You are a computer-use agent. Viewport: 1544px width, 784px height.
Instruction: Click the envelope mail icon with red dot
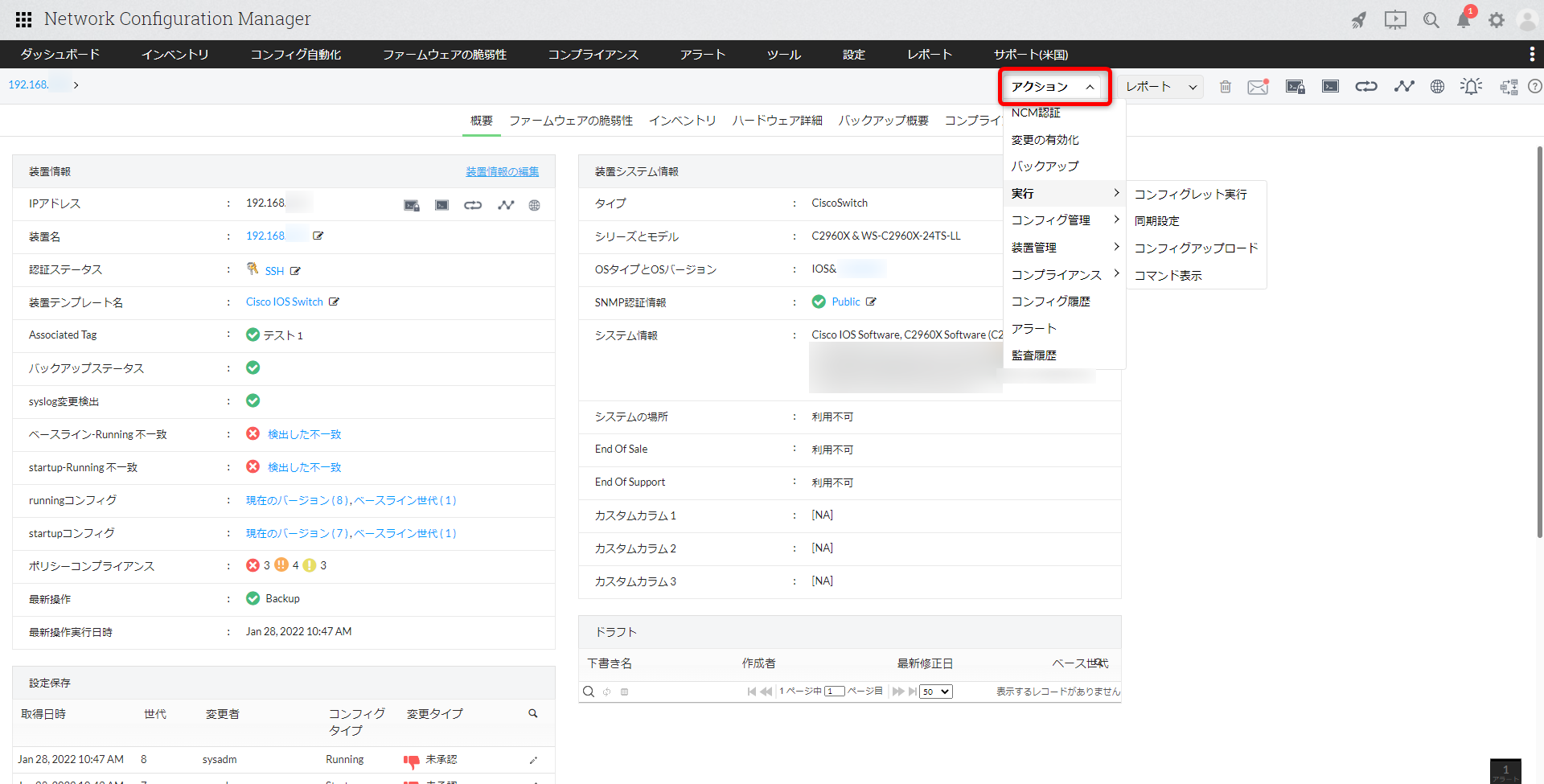1258,87
